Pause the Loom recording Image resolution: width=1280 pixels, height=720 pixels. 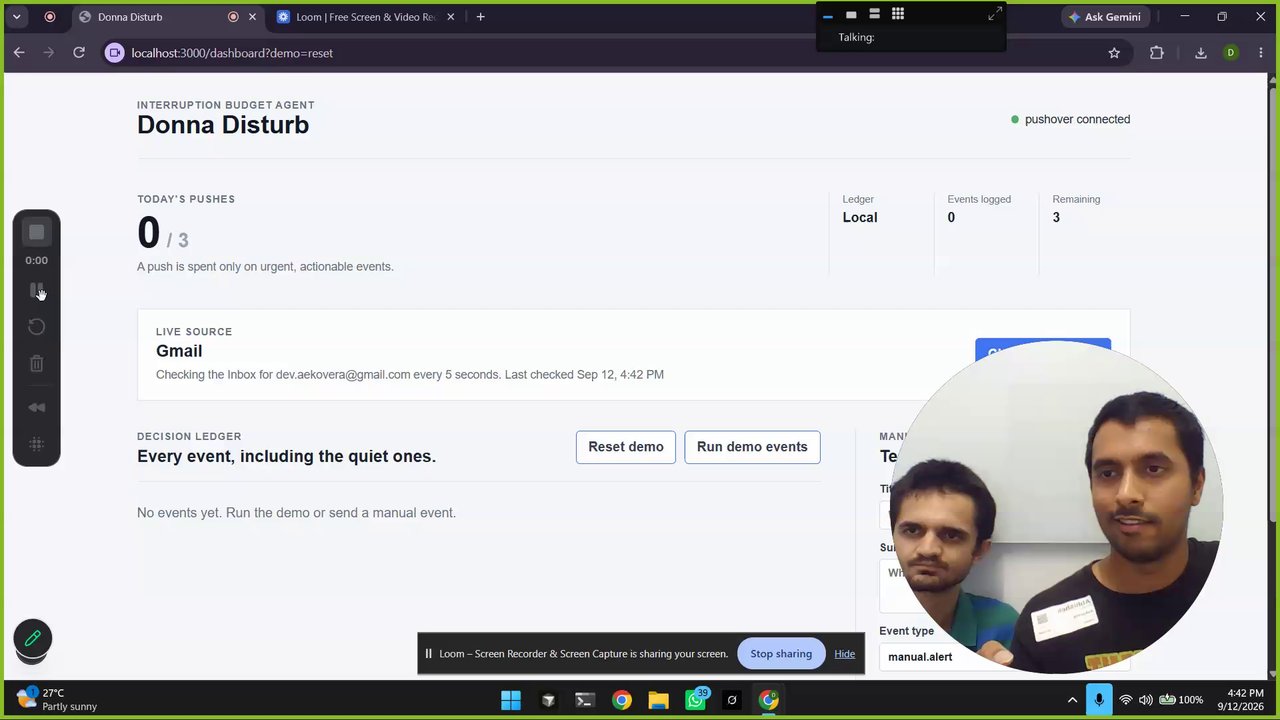coord(36,291)
